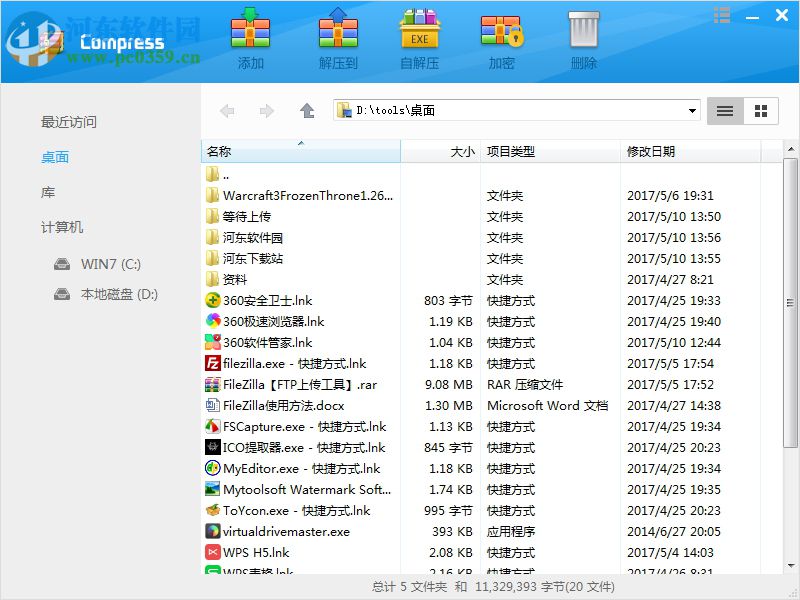Open the address bar dropdown
This screenshot has height=600, width=800.
694,111
